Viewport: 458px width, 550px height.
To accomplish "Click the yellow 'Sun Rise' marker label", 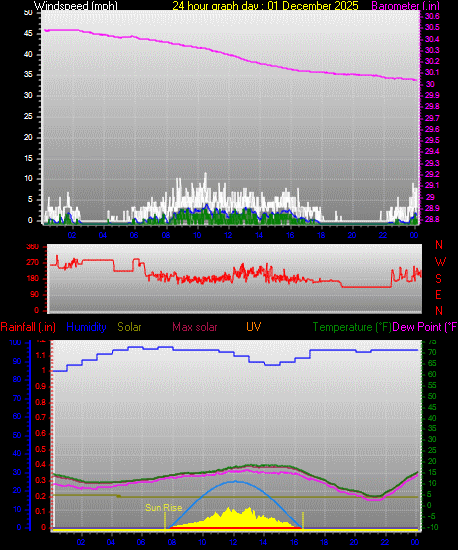I will pos(164,508).
